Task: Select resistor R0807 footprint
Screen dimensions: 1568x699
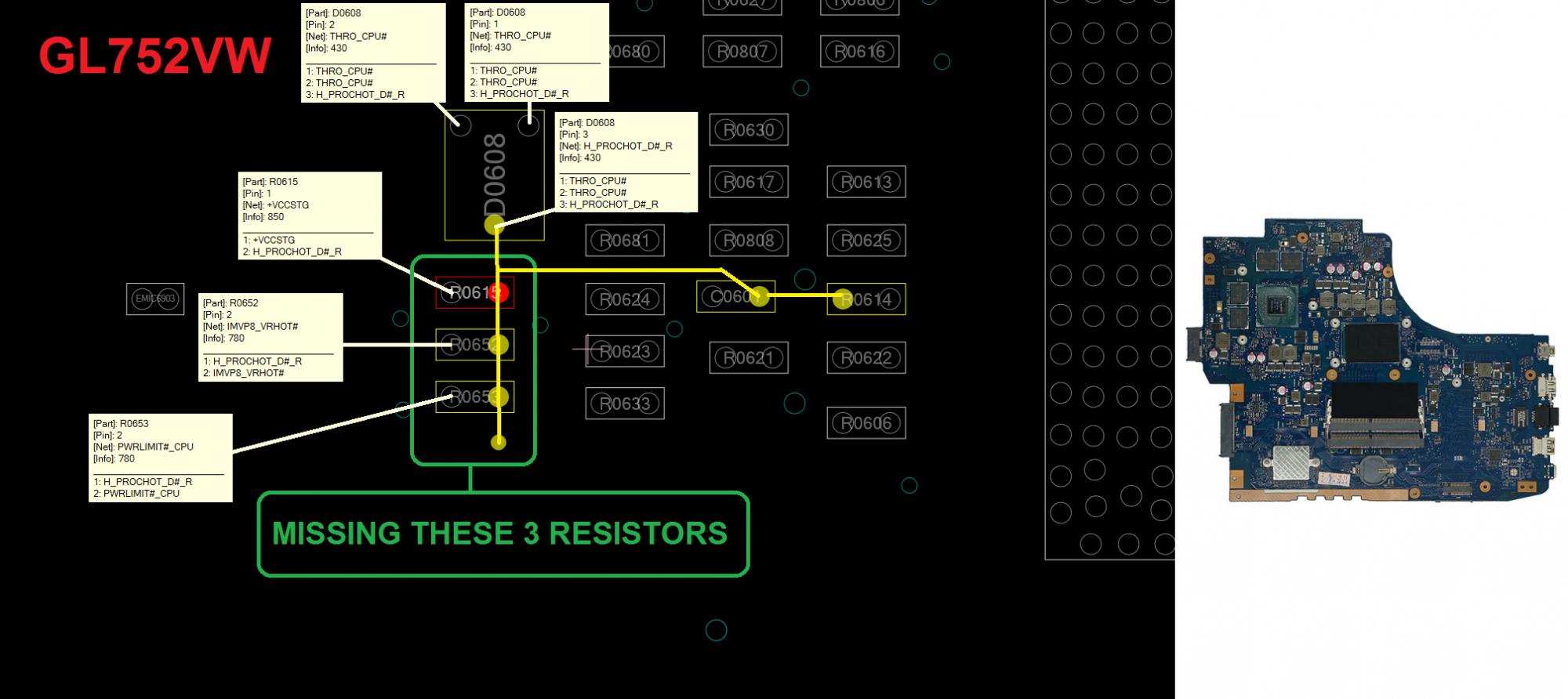Action: point(742,52)
